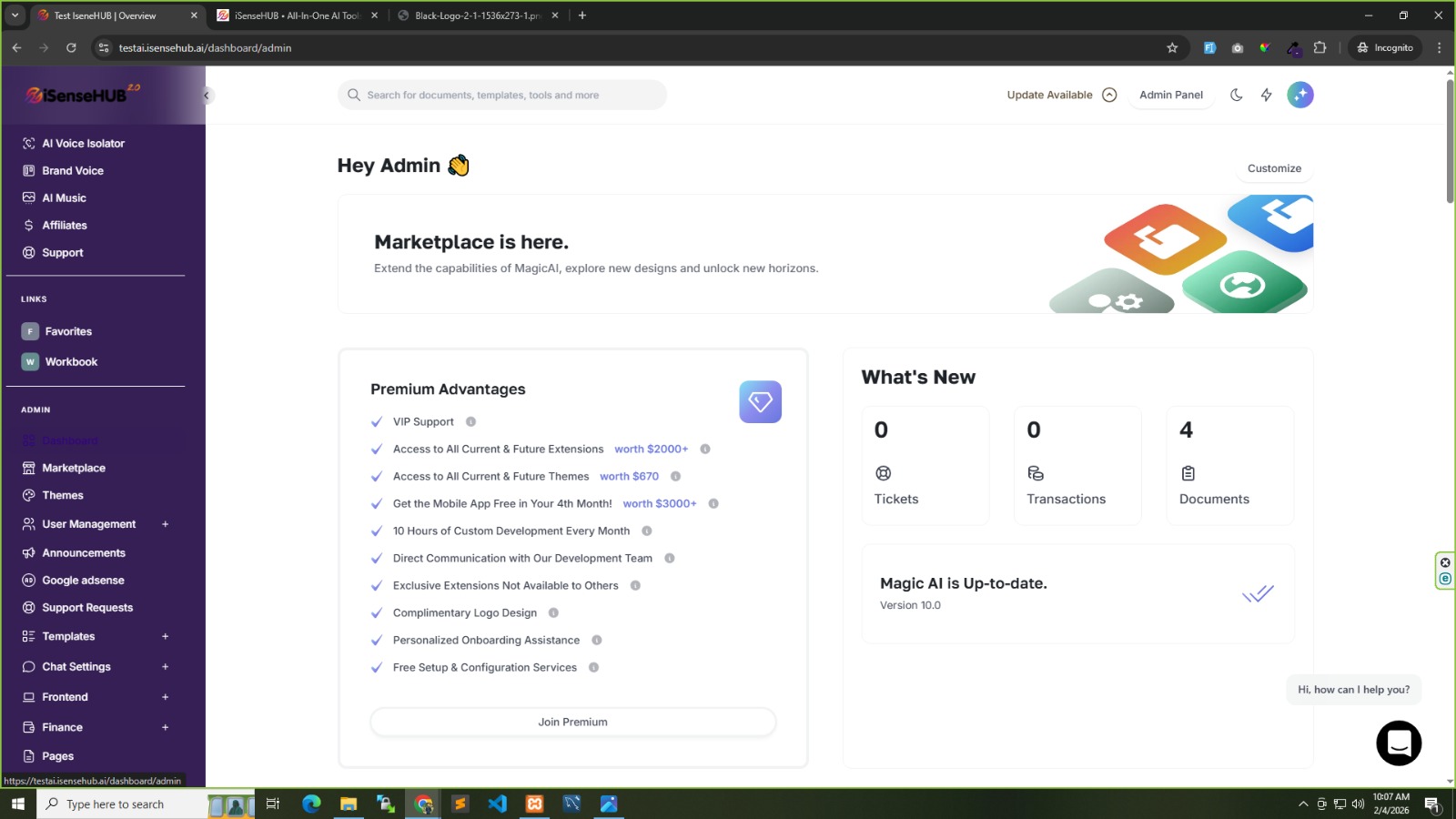Open the camera screenshot extension
Image resolution: width=1456 pixels, height=819 pixels.
pos(1238,48)
